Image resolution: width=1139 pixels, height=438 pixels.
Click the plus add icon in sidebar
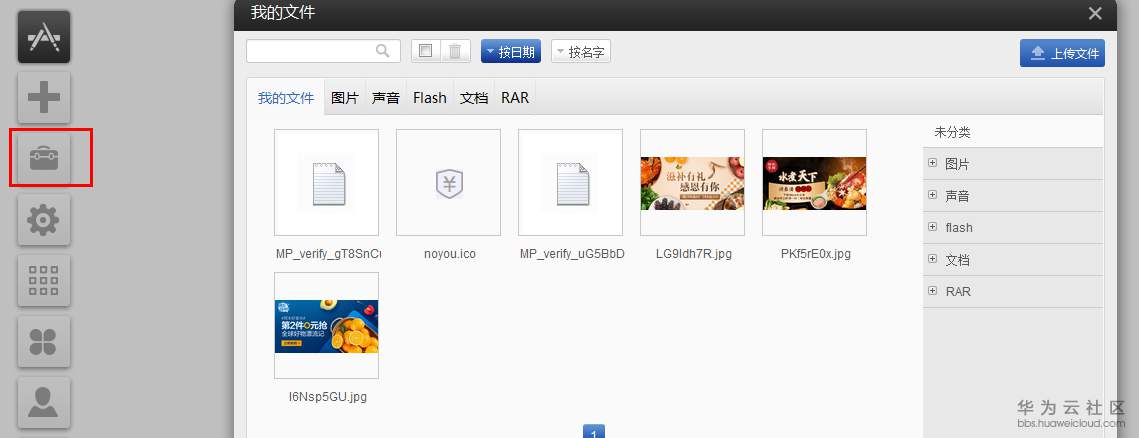44,97
